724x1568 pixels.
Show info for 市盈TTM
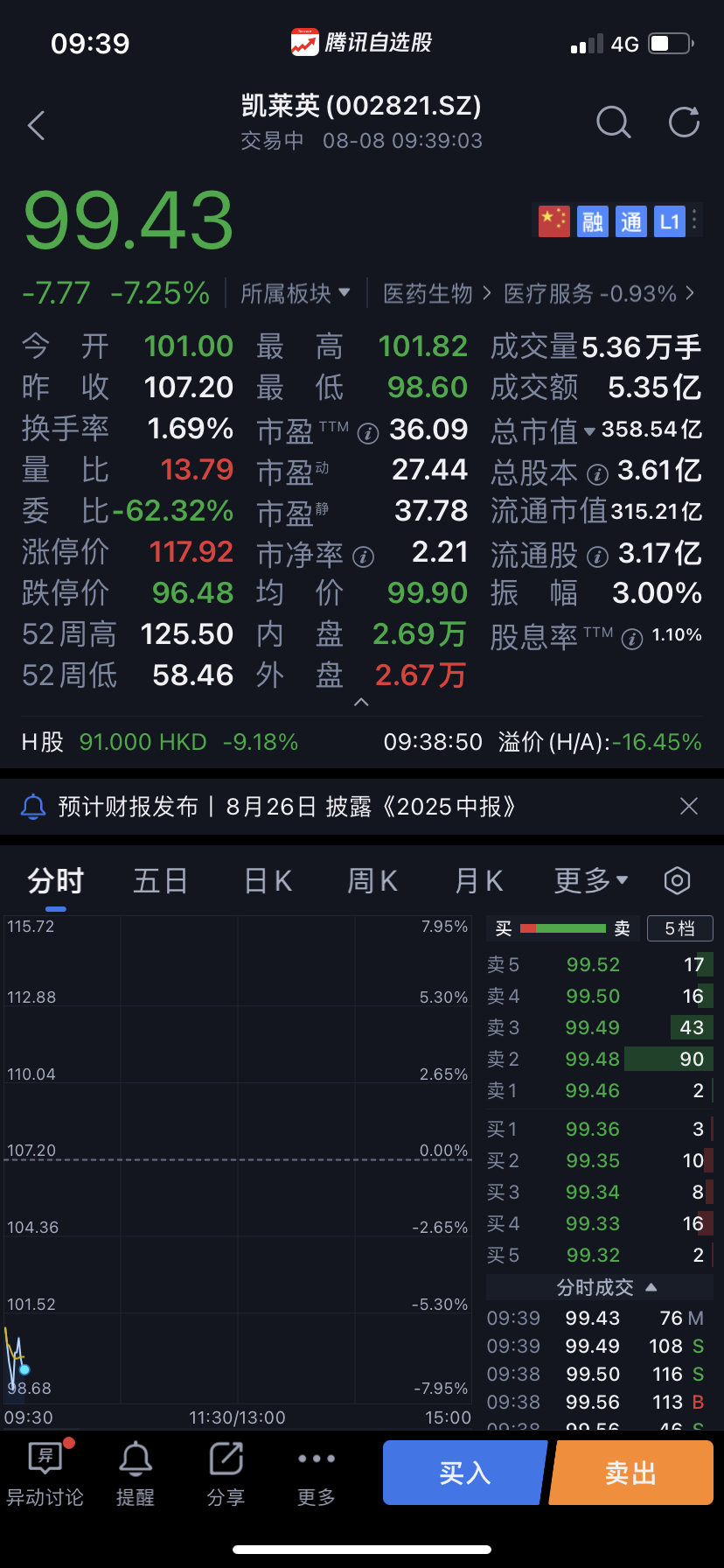368,433
